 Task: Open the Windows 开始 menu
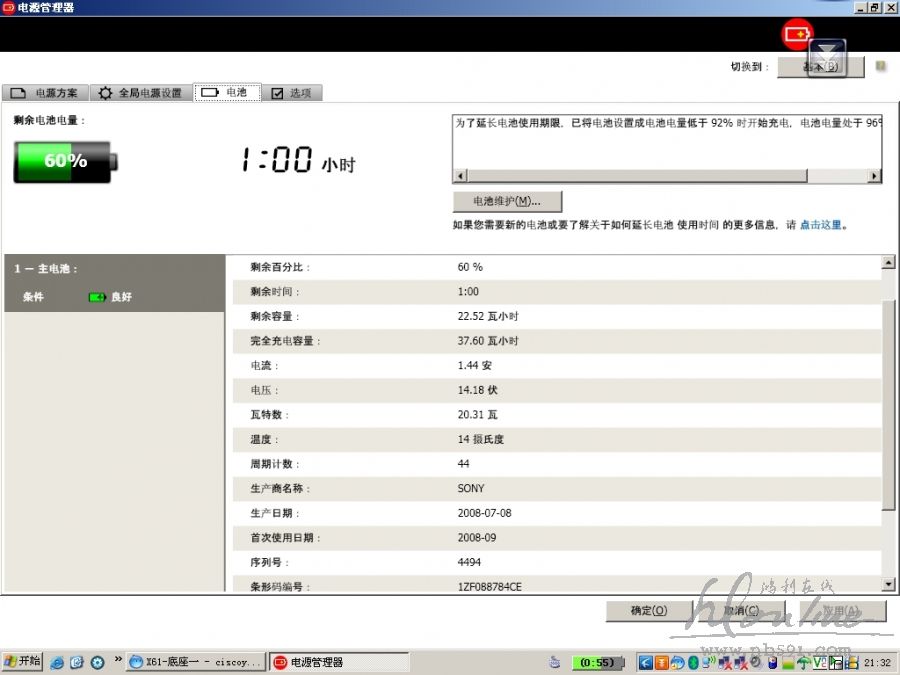pos(22,662)
